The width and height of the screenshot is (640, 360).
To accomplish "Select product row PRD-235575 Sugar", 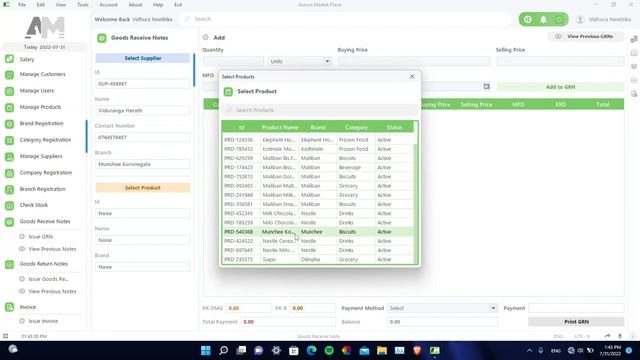I will [318, 260].
